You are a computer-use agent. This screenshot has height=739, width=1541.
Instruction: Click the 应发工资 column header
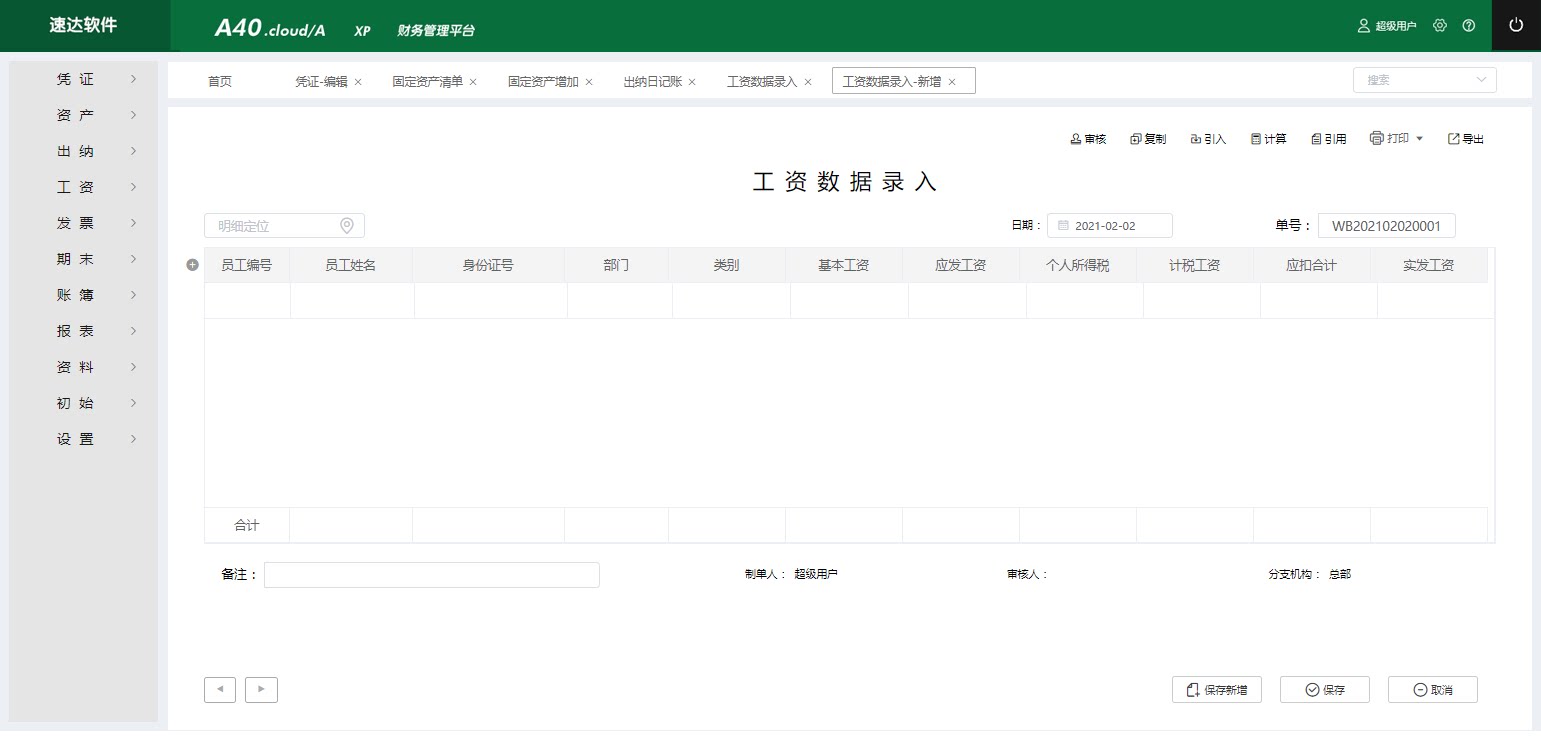[960, 265]
